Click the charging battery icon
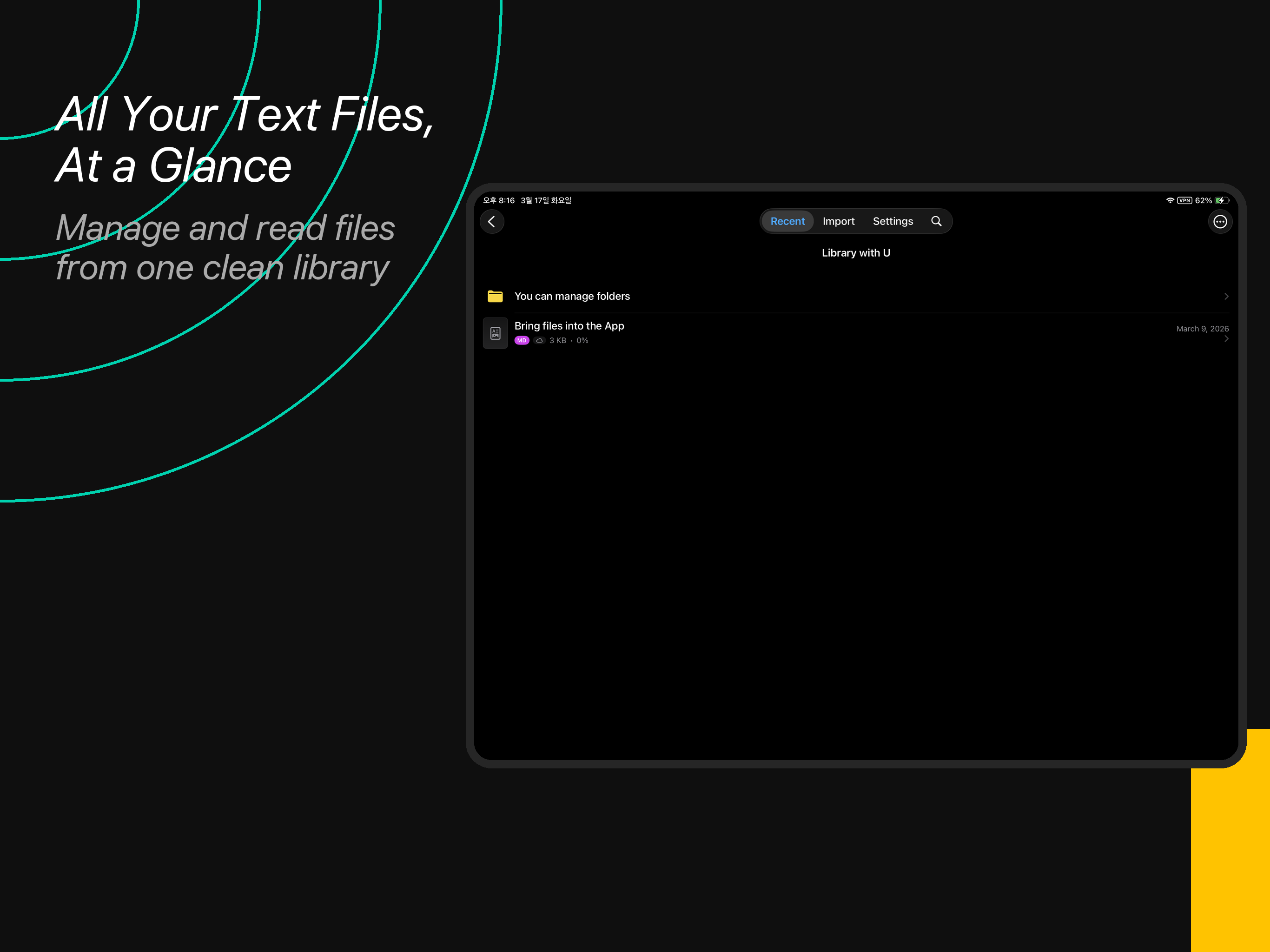The height and width of the screenshot is (952, 1270). (x=1221, y=200)
